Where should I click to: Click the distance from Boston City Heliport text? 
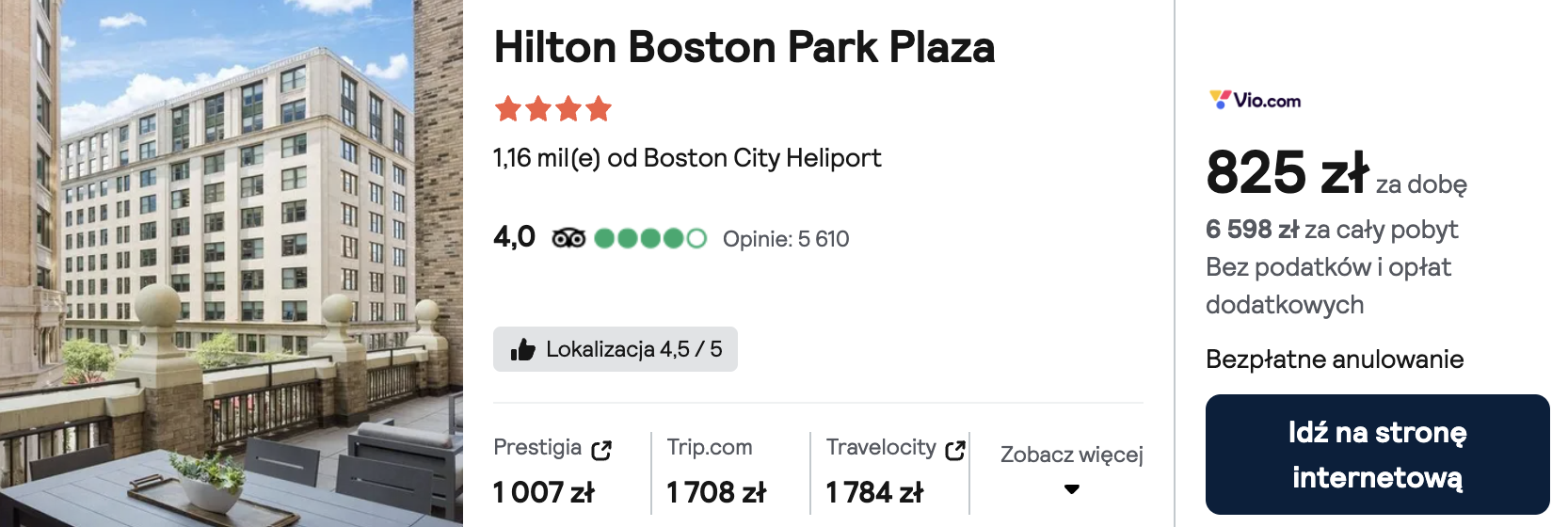(687, 158)
